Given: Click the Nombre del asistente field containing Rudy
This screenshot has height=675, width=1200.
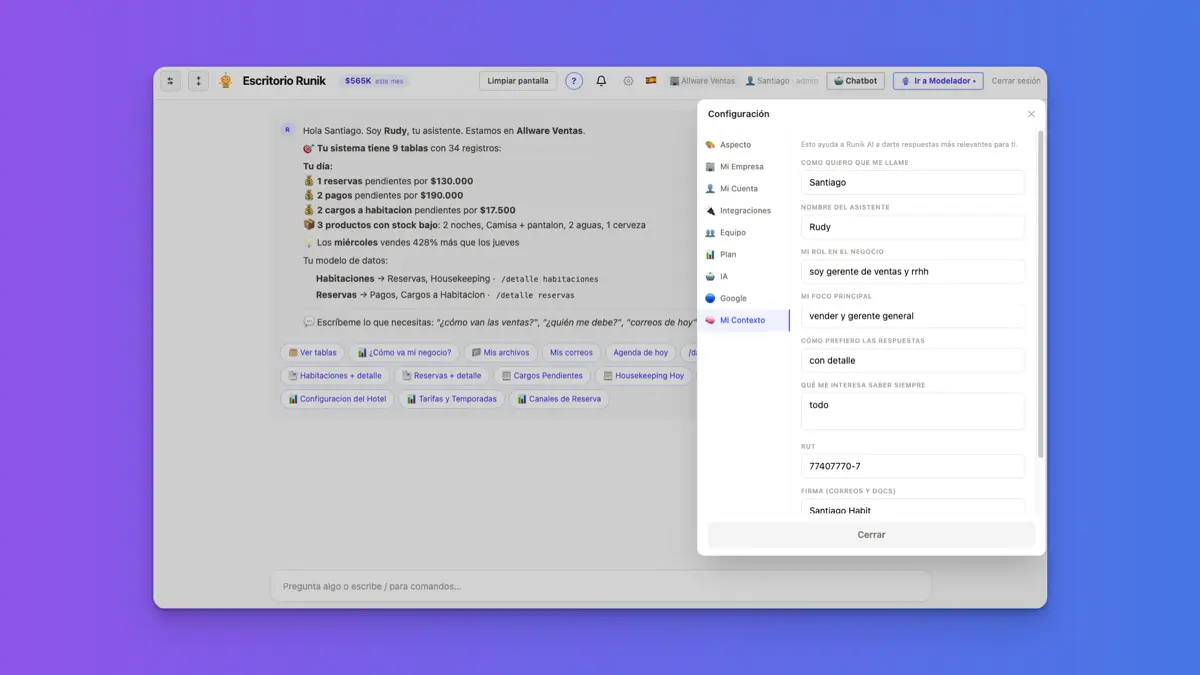Looking at the screenshot, I should (x=912, y=227).
